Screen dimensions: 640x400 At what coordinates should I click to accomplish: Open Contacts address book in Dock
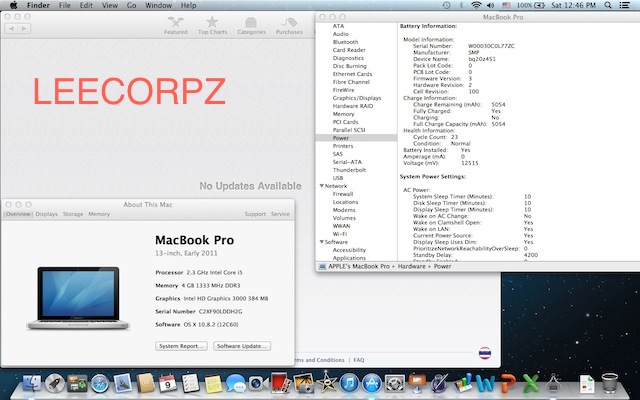[x=145, y=384]
